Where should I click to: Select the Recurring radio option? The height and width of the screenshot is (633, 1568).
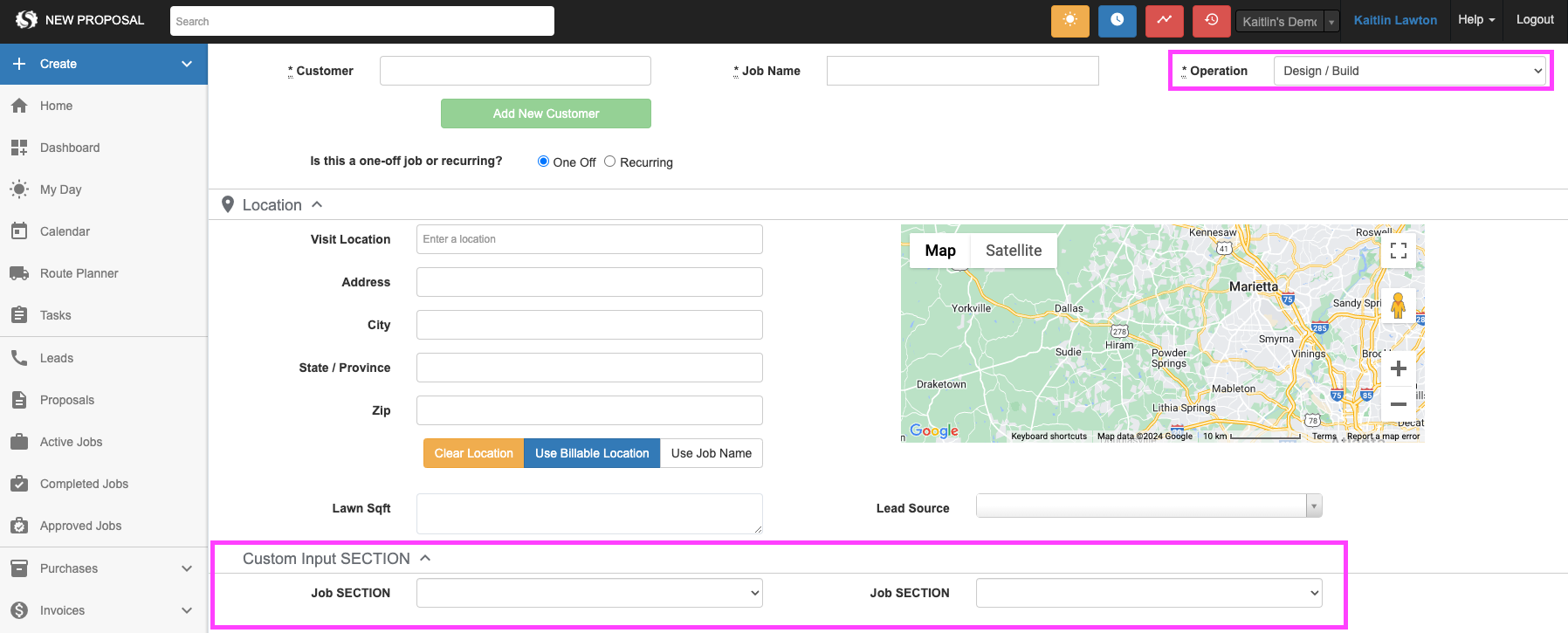click(609, 162)
